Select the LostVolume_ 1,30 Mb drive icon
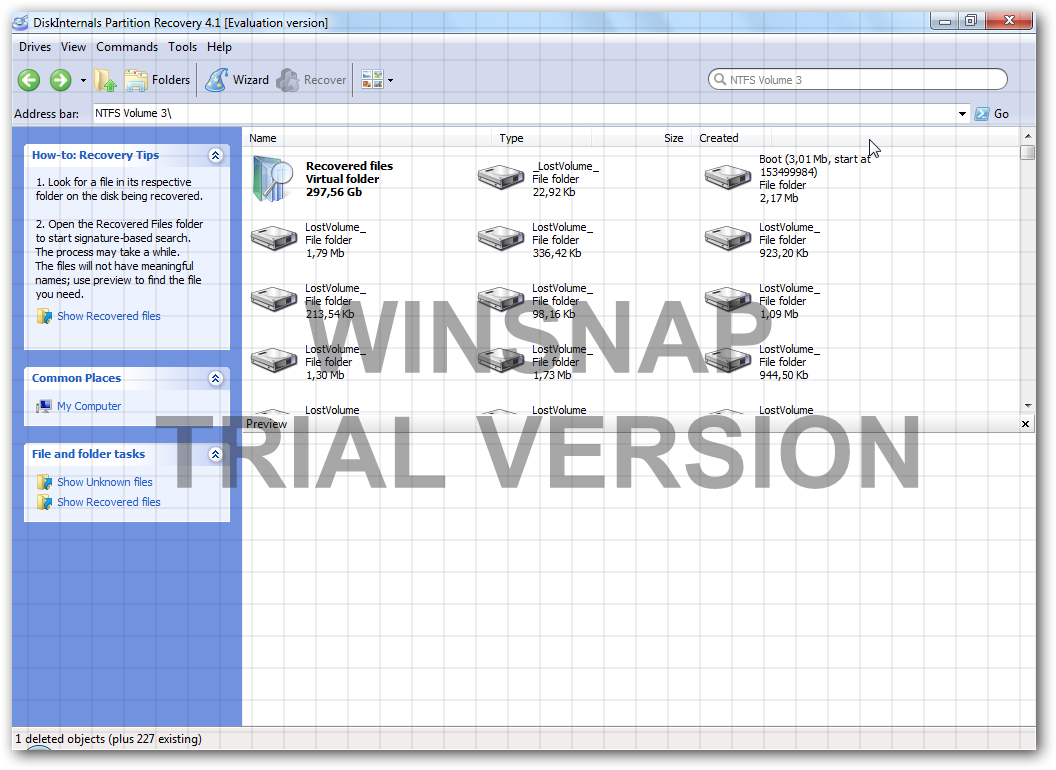Screen dimensions: 1056x770 tap(273, 360)
